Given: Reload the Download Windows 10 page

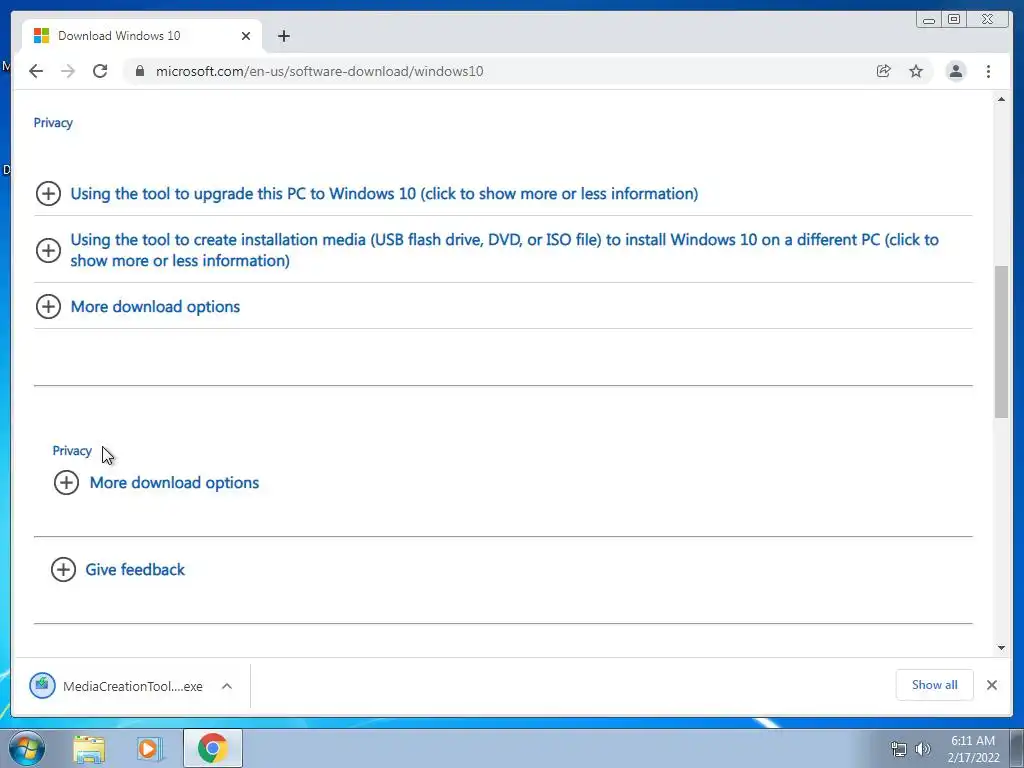Looking at the screenshot, I should [100, 71].
